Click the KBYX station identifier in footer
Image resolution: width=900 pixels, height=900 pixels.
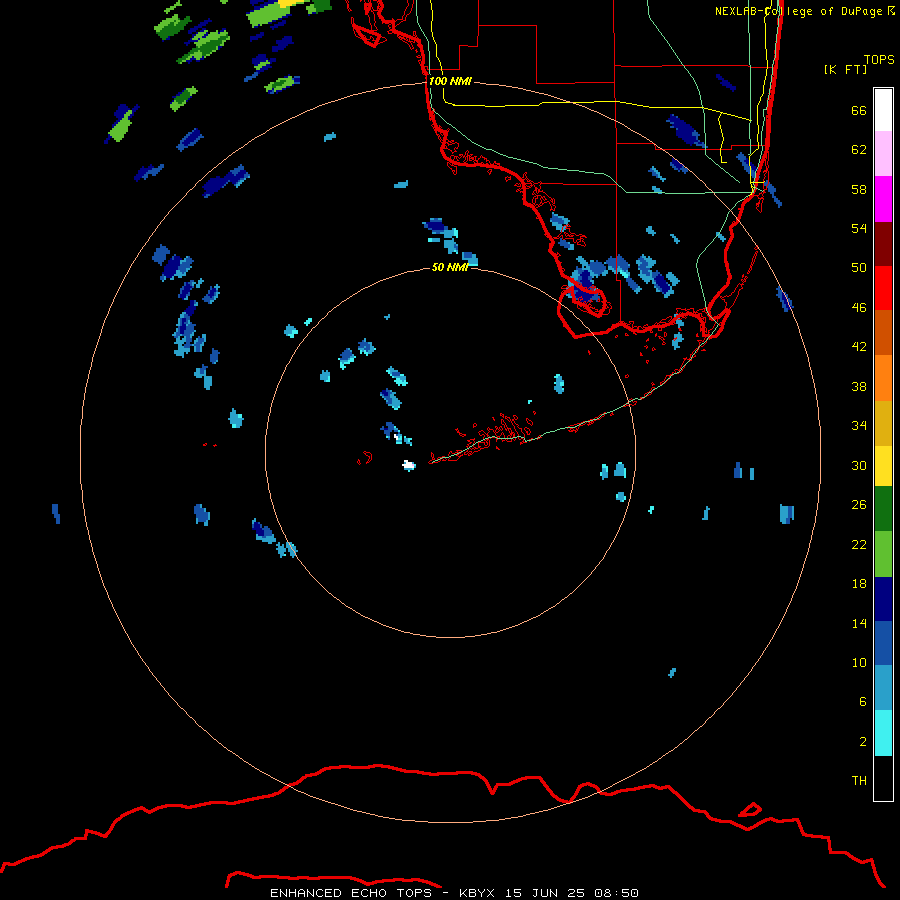[x=476, y=893]
